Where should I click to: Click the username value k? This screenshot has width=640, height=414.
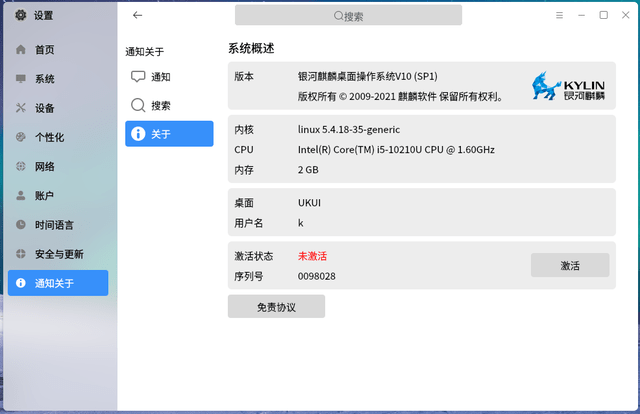tap(300, 223)
